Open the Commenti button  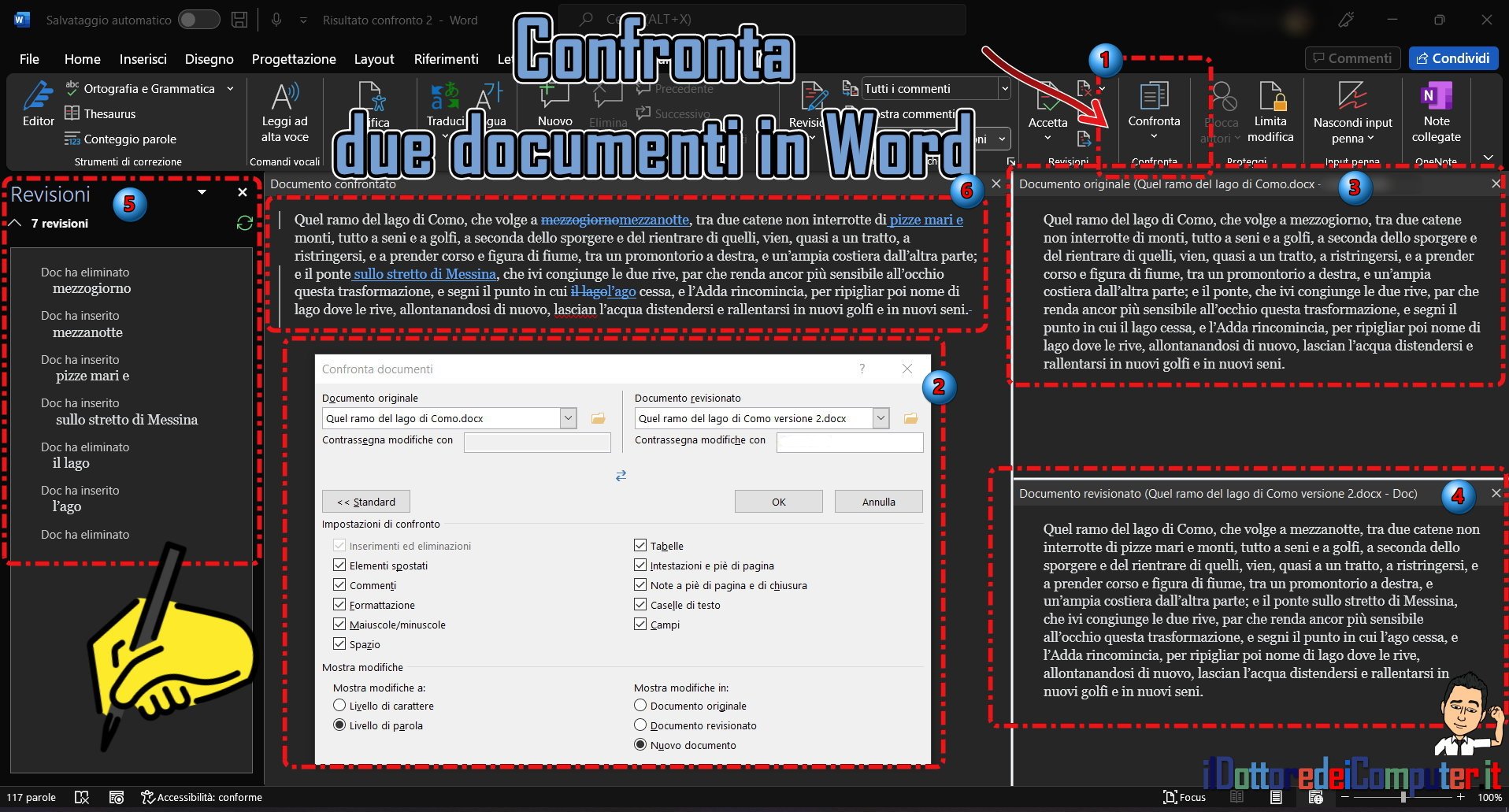pyautogui.click(x=1351, y=58)
